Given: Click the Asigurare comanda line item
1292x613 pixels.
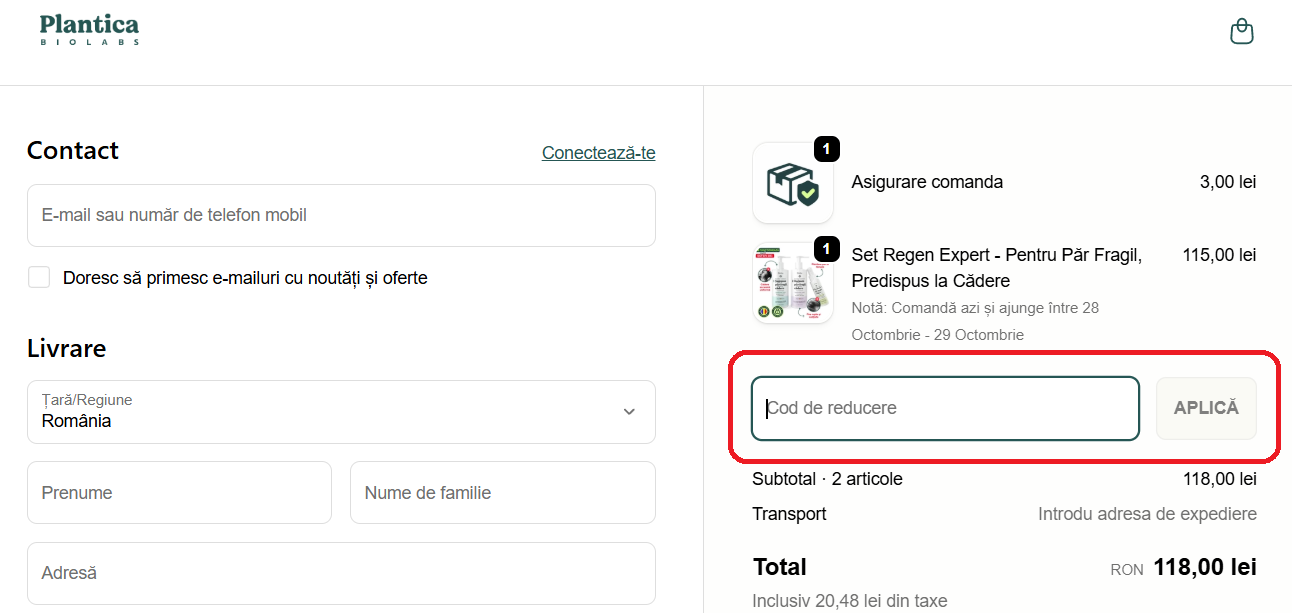Looking at the screenshot, I should pos(927,182).
